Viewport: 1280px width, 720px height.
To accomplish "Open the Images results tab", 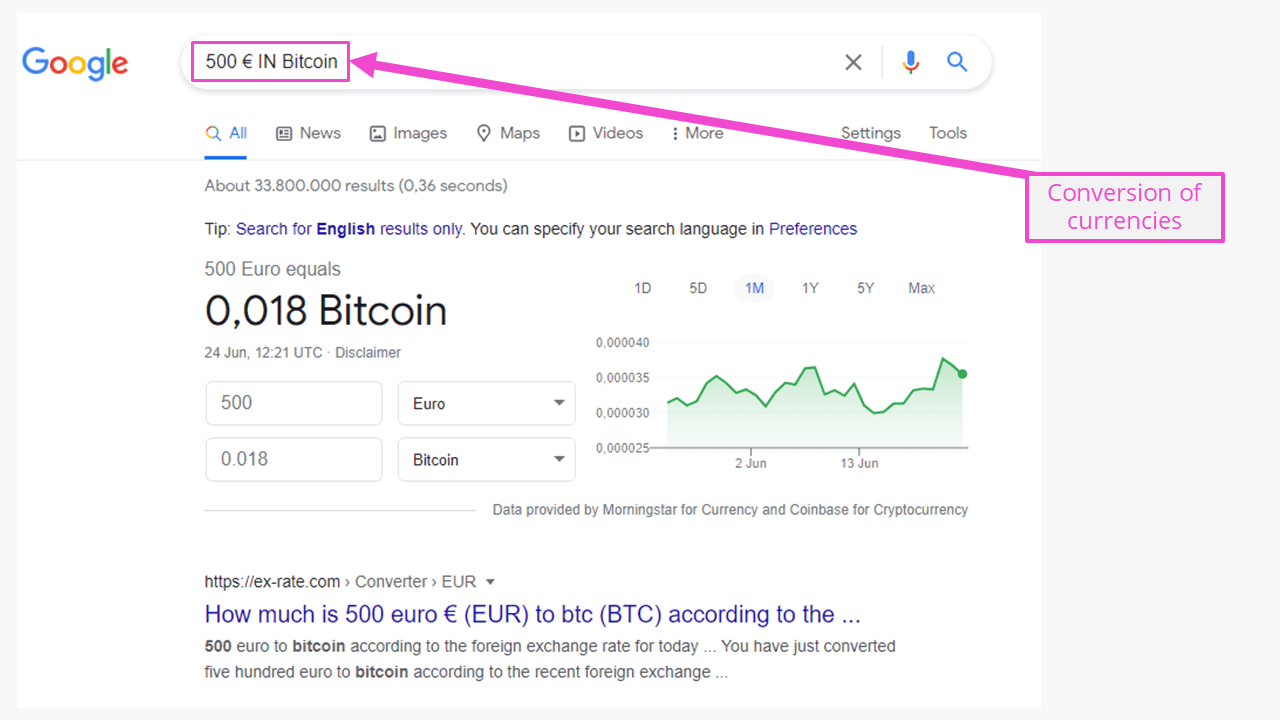I will pos(408,133).
